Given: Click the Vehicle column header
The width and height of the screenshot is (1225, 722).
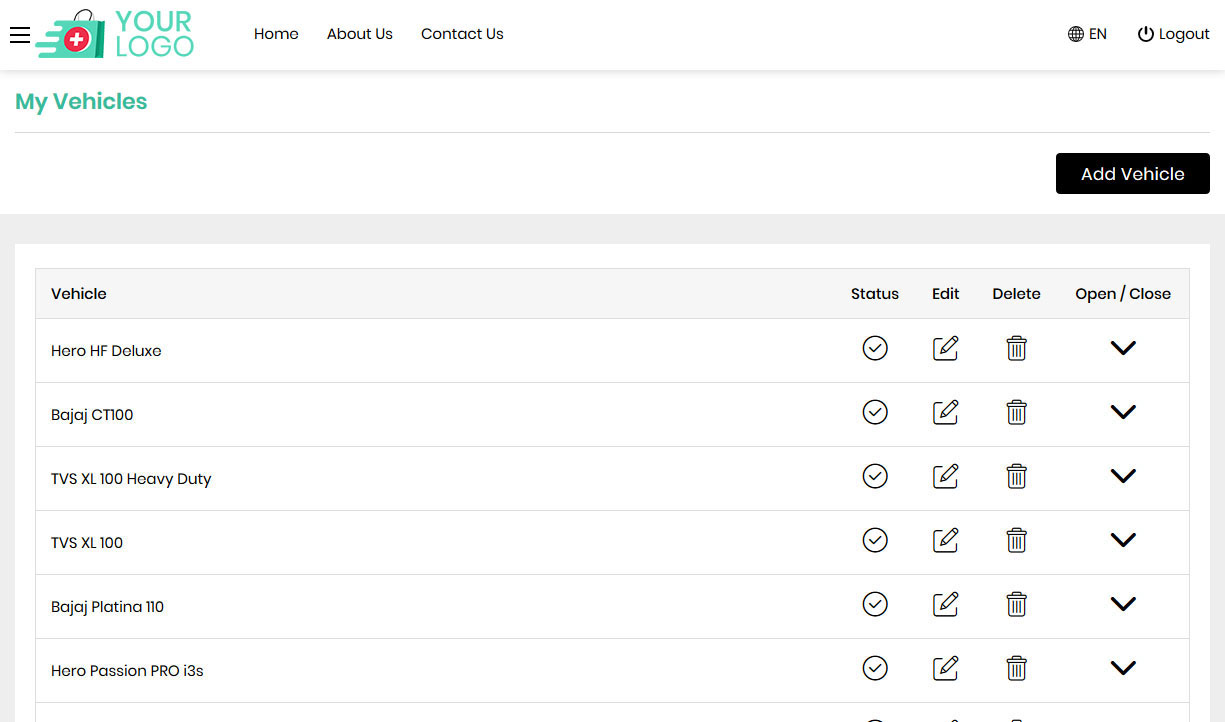Looking at the screenshot, I should 79,294.
